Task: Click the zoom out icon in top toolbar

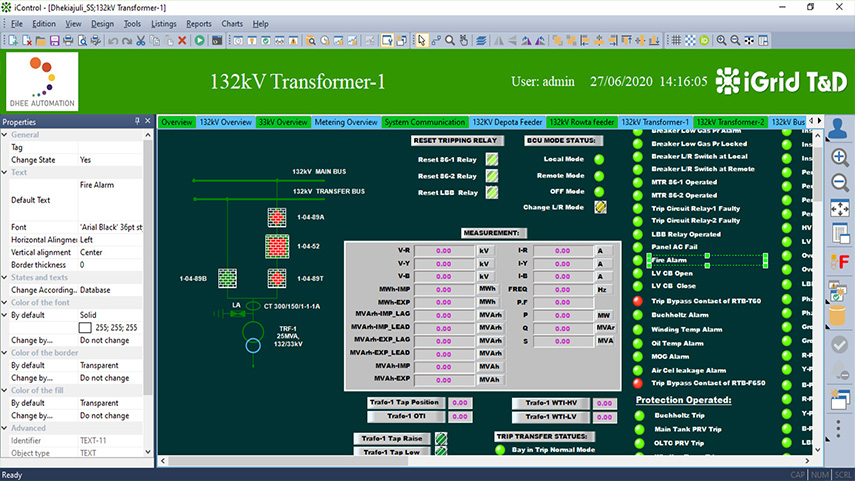Action: [x=735, y=40]
